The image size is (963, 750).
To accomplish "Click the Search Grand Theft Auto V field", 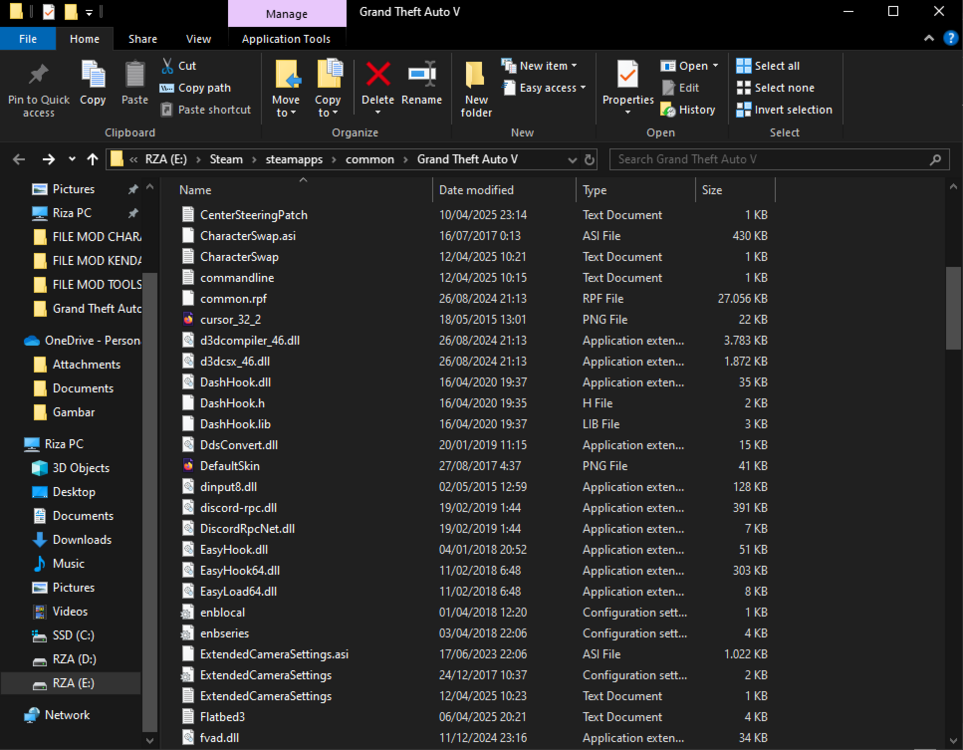I will click(x=779, y=159).
